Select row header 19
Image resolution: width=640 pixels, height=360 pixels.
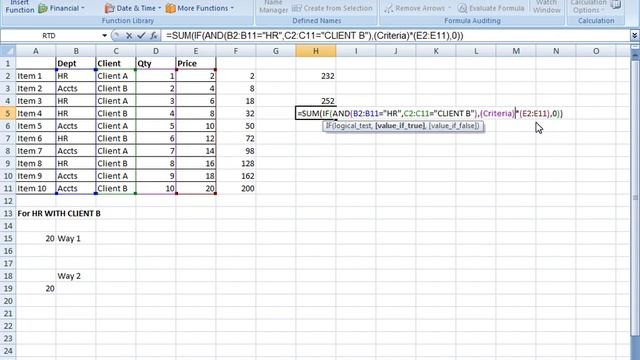pyautogui.click(x=8, y=289)
